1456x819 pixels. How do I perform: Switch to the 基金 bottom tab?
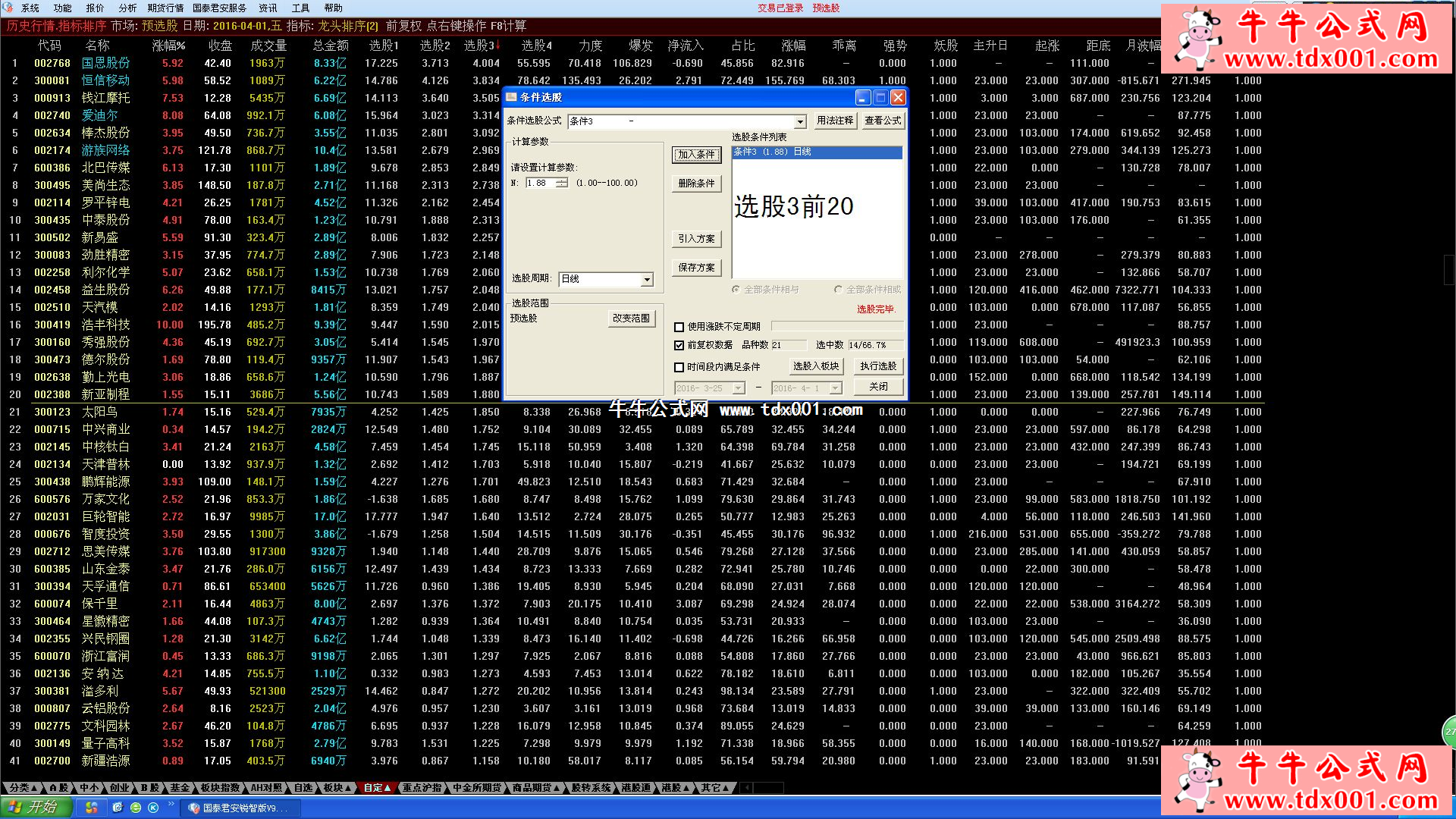180,788
